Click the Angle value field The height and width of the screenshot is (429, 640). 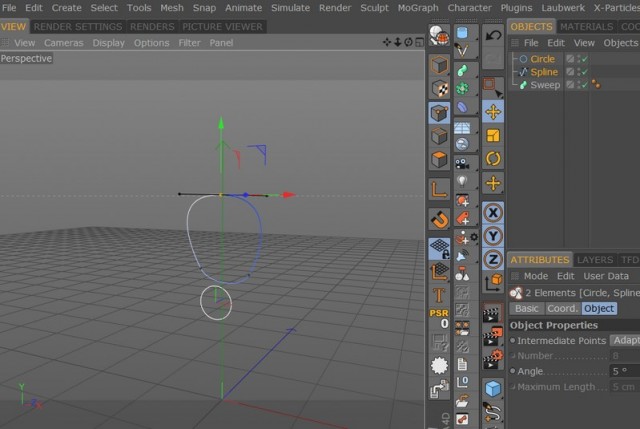coord(625,371)
